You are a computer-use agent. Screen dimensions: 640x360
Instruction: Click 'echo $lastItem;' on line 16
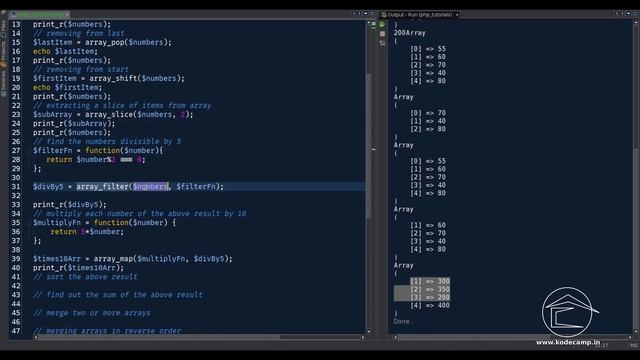65,51
